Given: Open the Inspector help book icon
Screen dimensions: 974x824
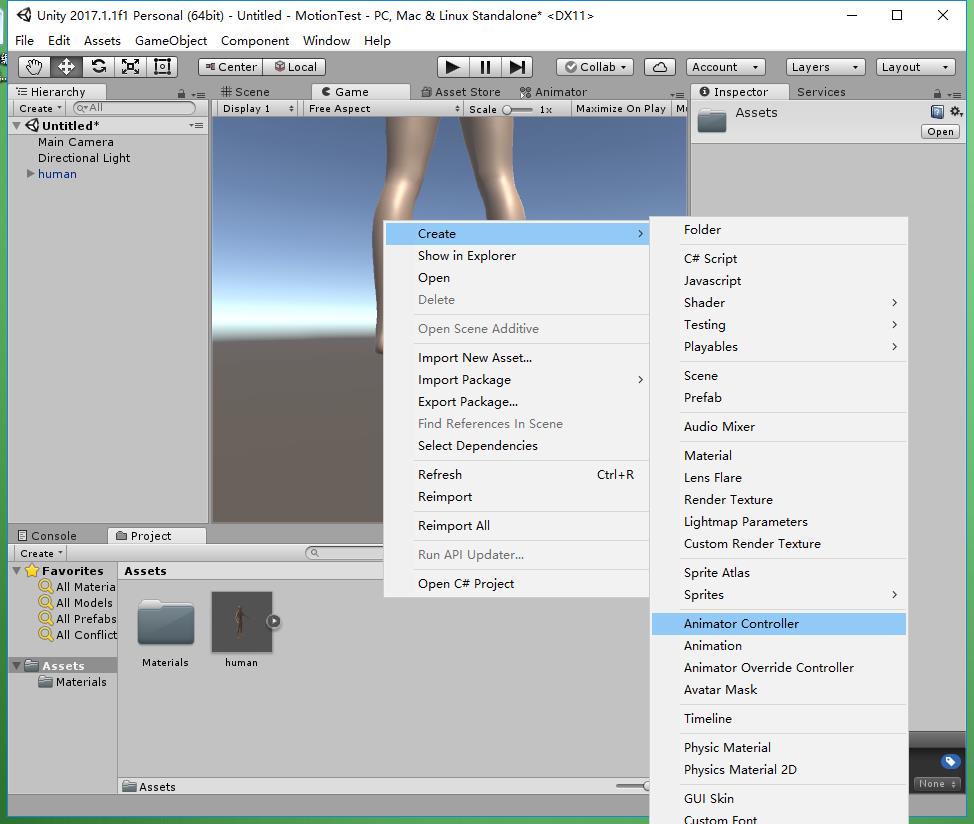Looking at the screenshot, I should click(x=937, y=112).
